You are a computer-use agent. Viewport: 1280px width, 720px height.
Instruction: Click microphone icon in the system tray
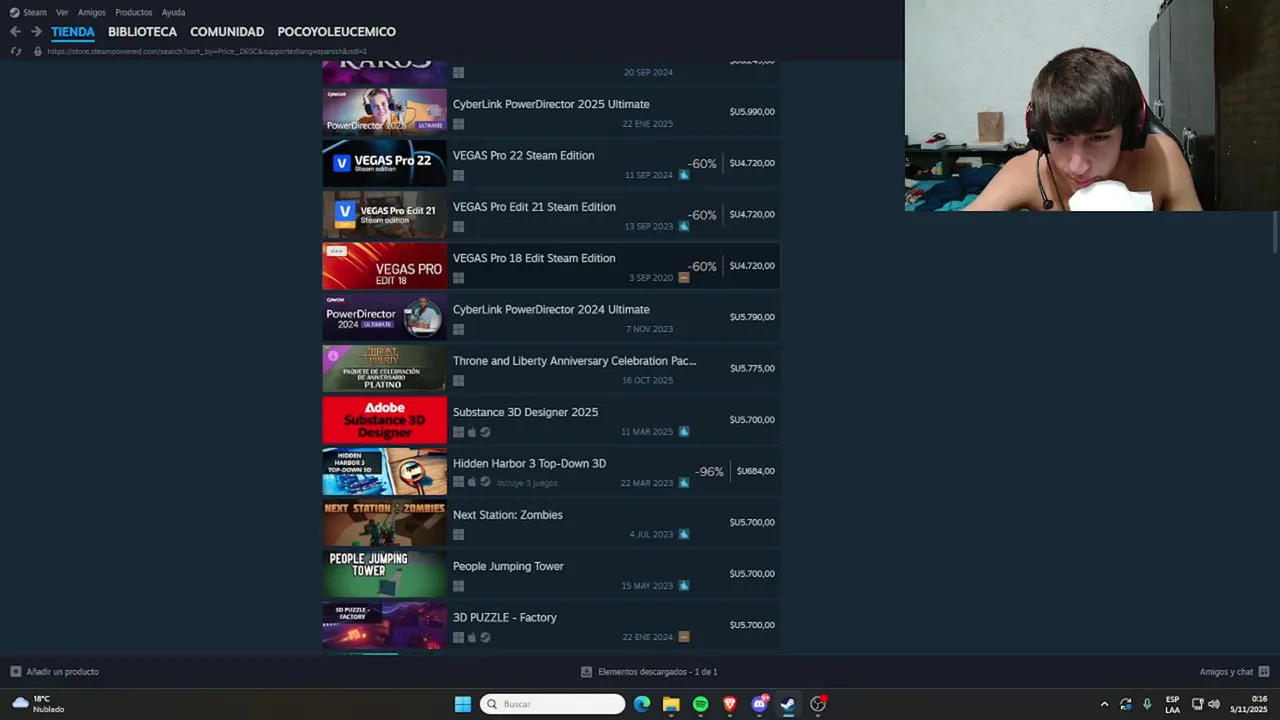coord(1147,704)
